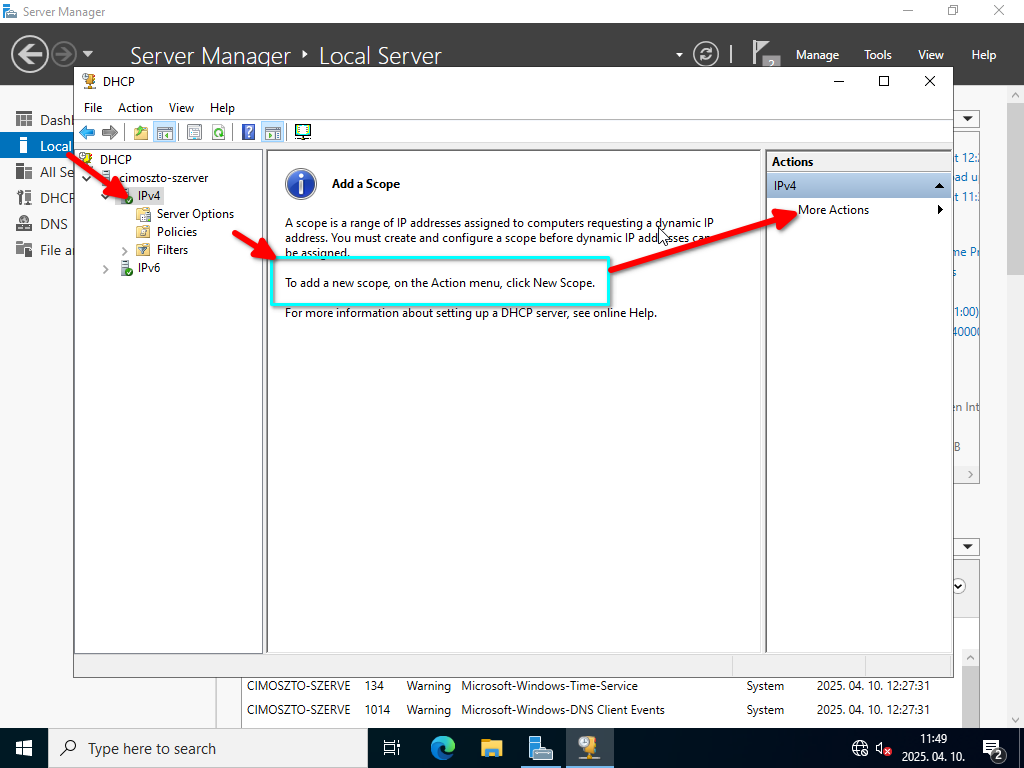Expand the Filters node in the tree
The image size is (1024, 768).
coord(125,250)
